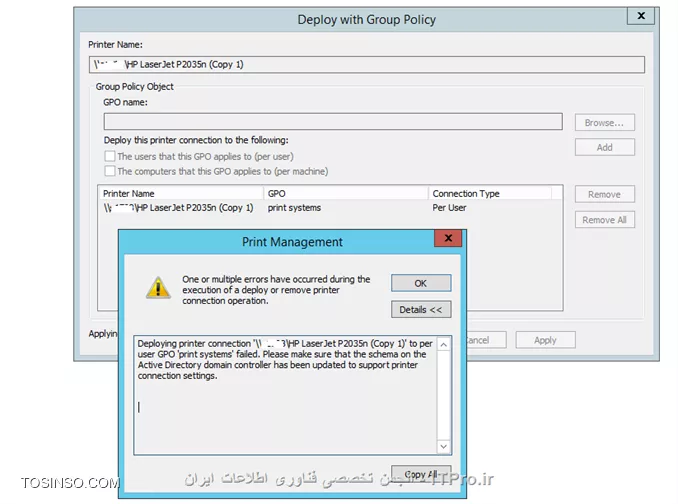Viewport: 678px width, 504px height.
Task: Check 'The computers that this GPO applies to'
Action: pyautogui.click(x=110, y=171)
